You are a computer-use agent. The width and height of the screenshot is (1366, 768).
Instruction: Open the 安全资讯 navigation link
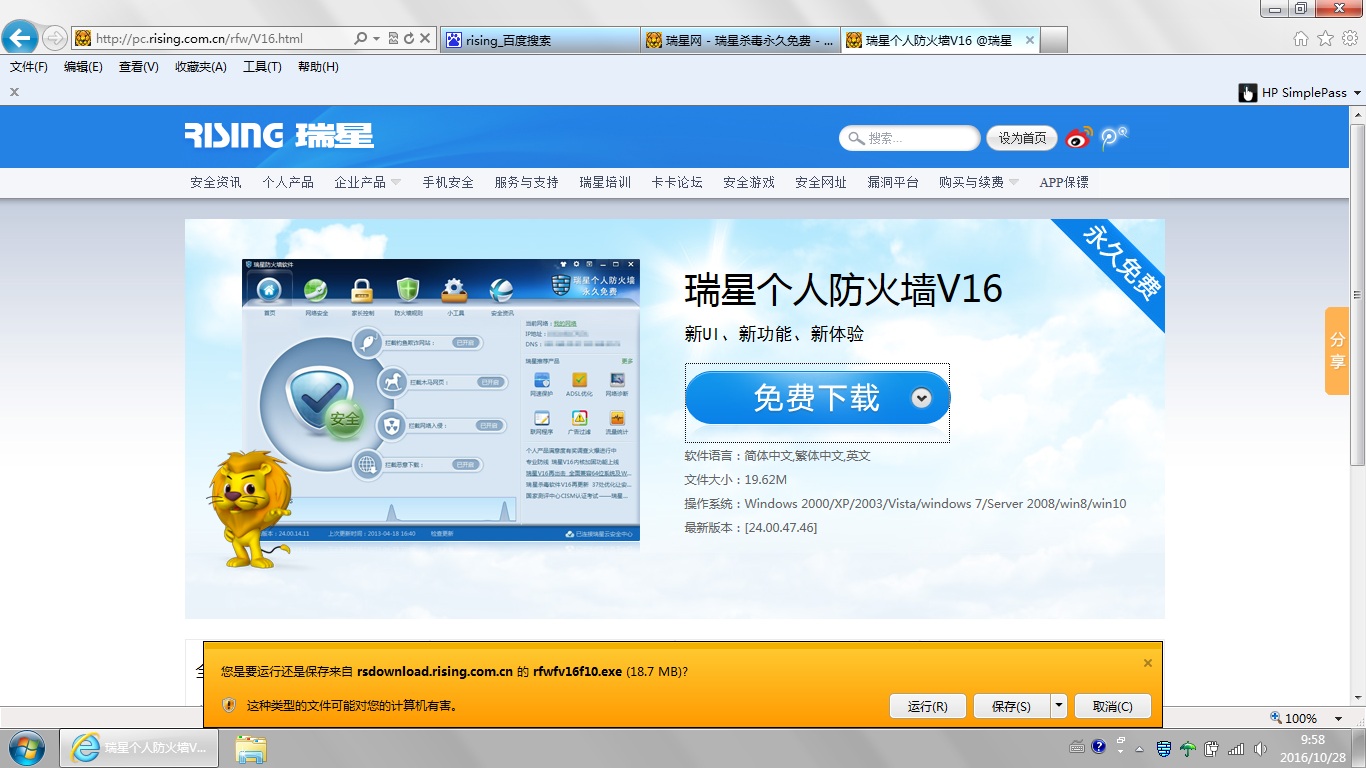pyautogui.click(x=216, y=182)
